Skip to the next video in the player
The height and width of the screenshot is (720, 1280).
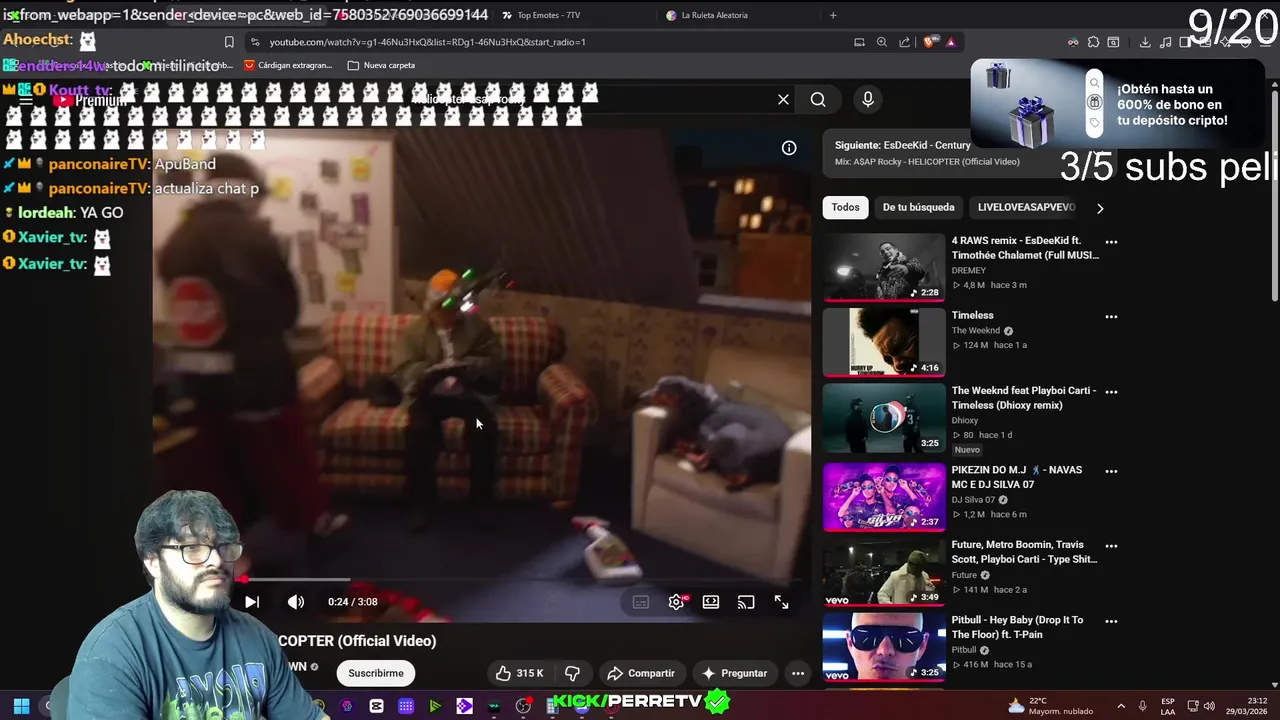pyautogui.click(x=252, y=602)
